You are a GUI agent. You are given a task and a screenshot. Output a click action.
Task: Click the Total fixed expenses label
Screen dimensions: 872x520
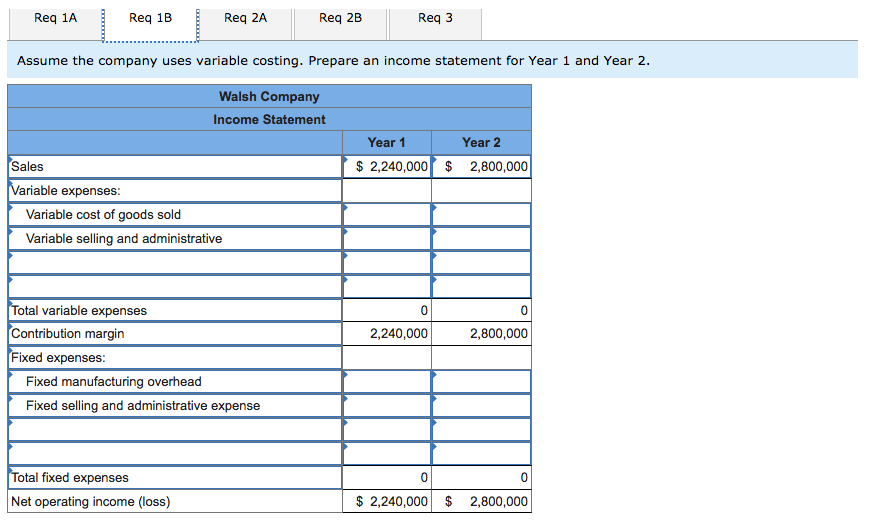click(70, 478)
